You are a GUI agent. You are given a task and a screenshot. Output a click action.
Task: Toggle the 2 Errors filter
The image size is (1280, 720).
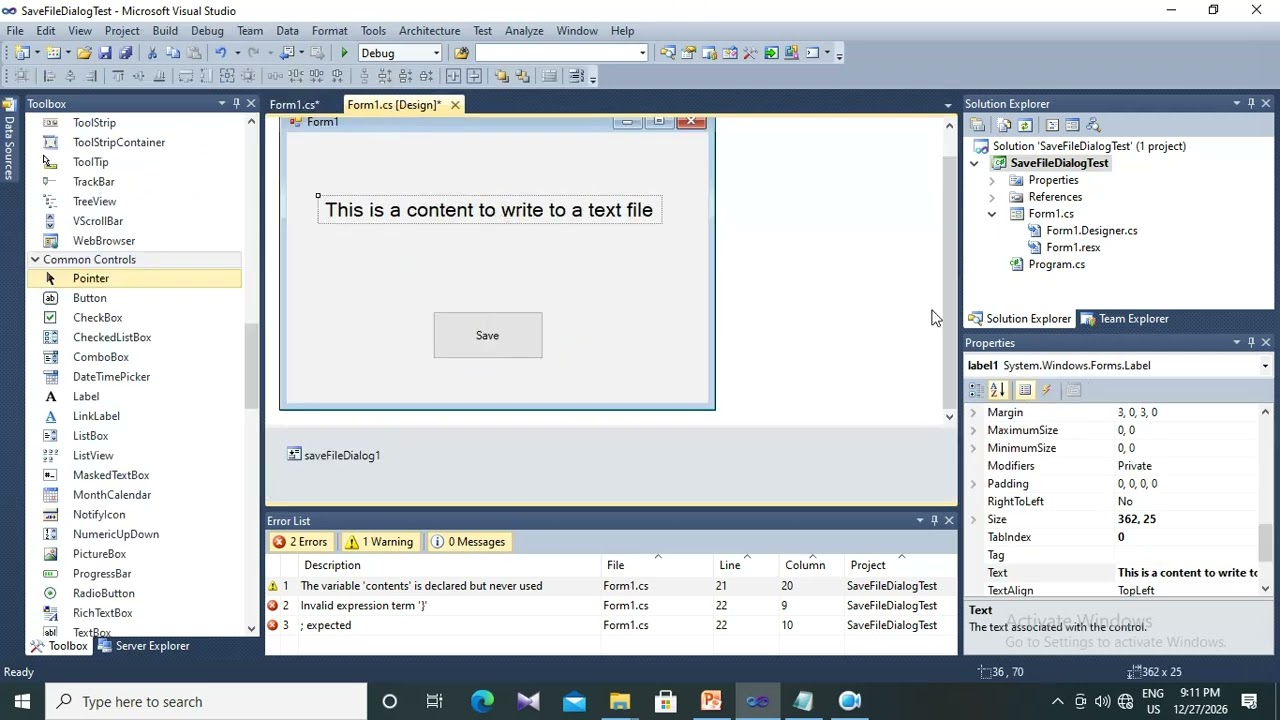(301, 542)
